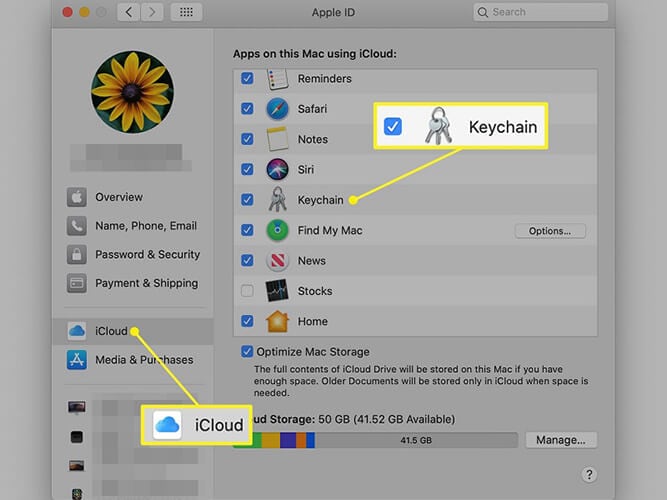Click the Apple TV device icon in sidebar

tap(77, 437)
